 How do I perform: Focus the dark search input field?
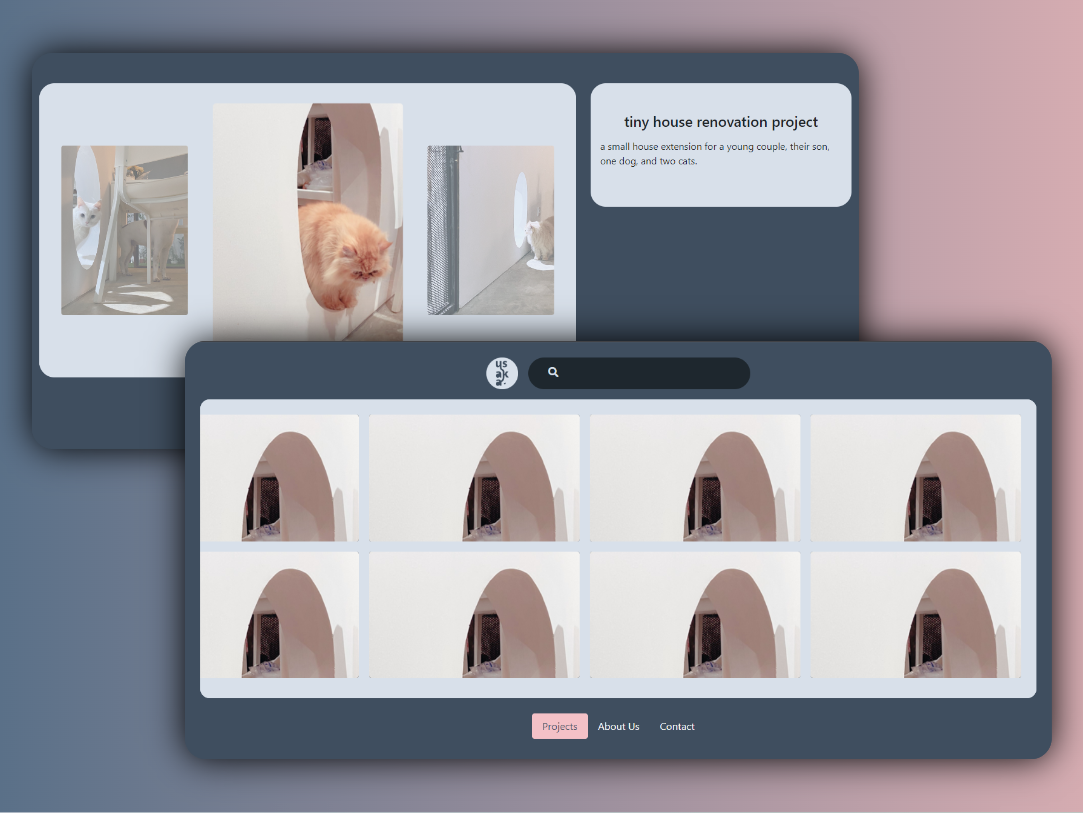click(x=650, y=373)
